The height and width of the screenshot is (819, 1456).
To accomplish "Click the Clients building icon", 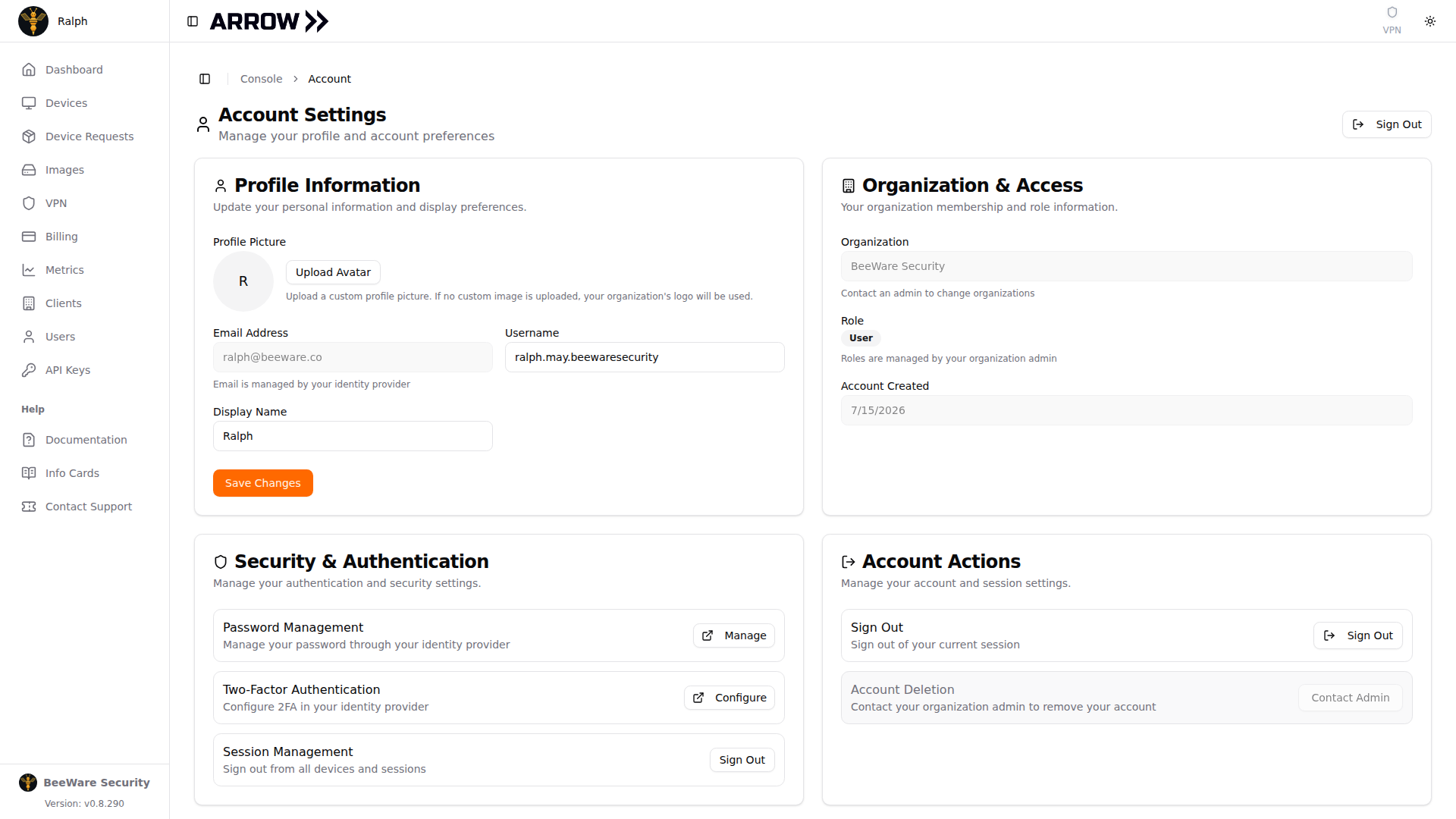I will tap(29, 303).
